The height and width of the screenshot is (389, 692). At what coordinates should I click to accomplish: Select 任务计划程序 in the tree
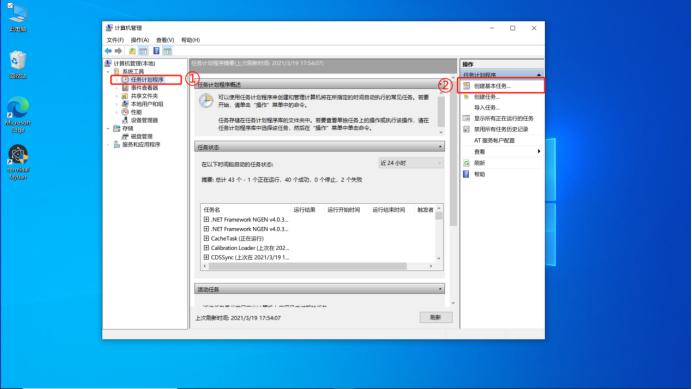pos(147,79)
